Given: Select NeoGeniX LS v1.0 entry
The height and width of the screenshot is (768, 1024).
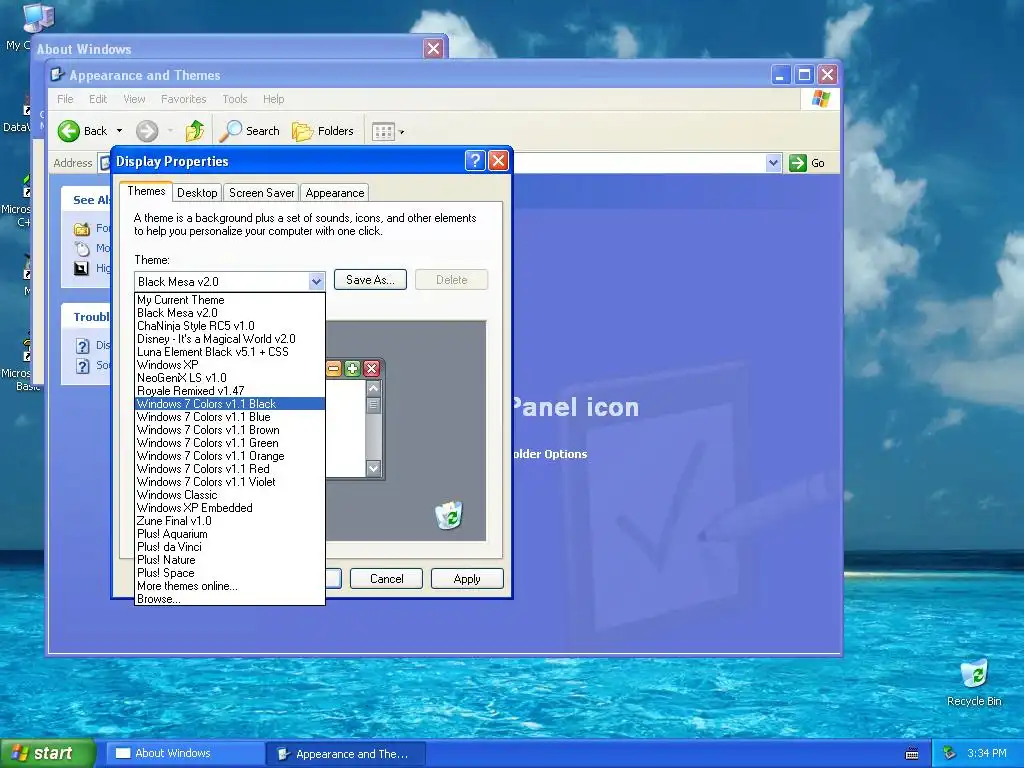Looking at the screenshot, I should pos(229,377).
